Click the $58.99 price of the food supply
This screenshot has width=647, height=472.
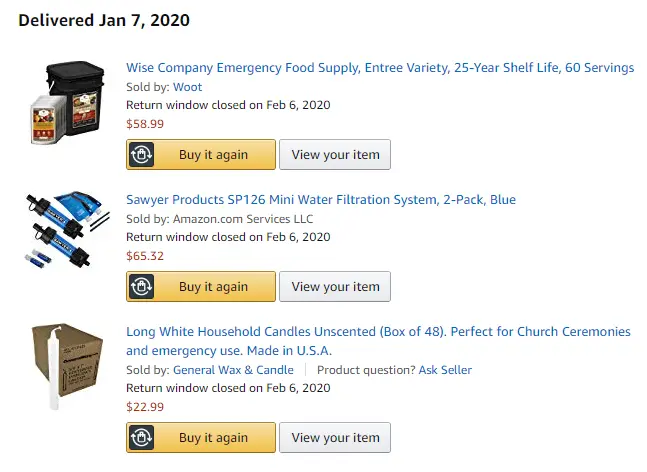[145, 124]
